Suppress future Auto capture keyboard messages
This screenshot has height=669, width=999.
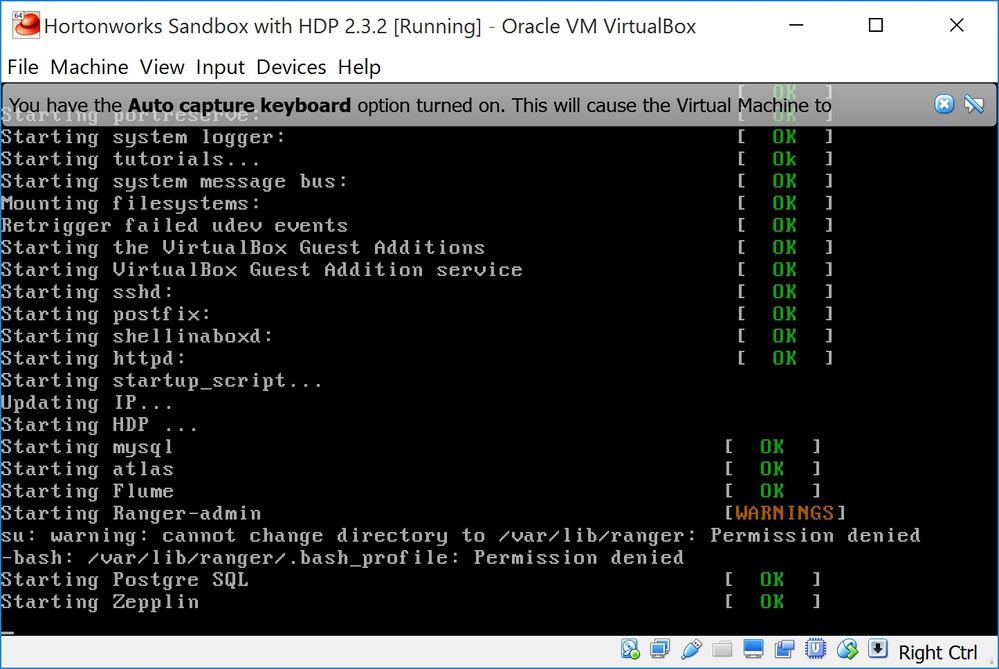tap(974, 104)
